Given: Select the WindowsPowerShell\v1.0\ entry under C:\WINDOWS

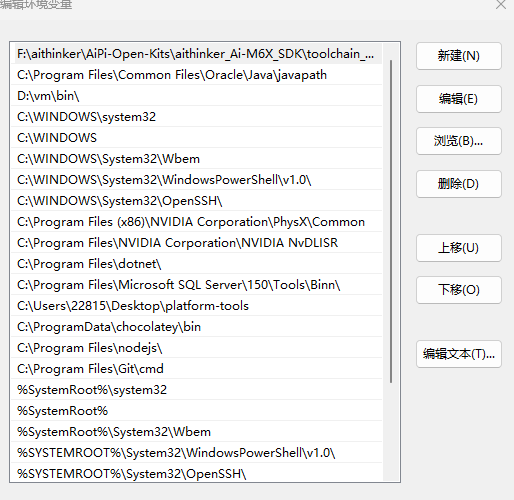Looking at the screenshot, I should coord(197,180).
